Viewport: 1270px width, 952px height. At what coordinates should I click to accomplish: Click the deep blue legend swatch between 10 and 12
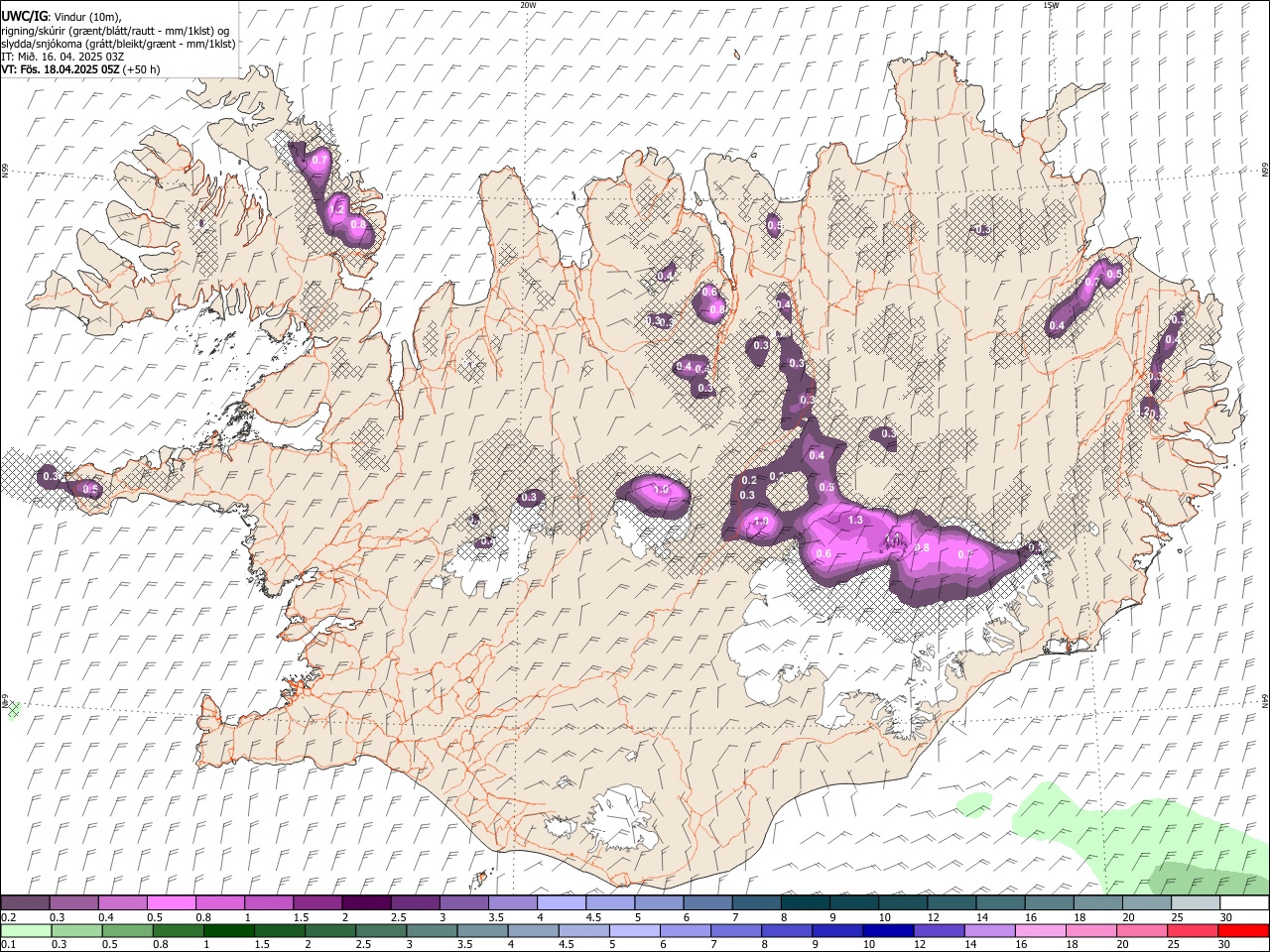[887, 931]
